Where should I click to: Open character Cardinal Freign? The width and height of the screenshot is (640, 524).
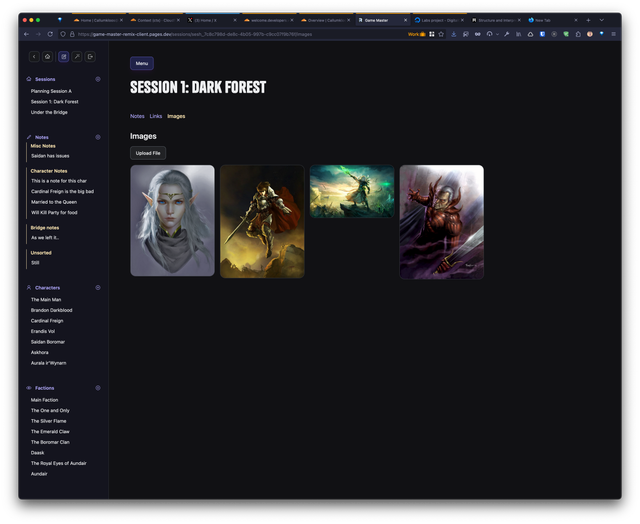point(47,321)
